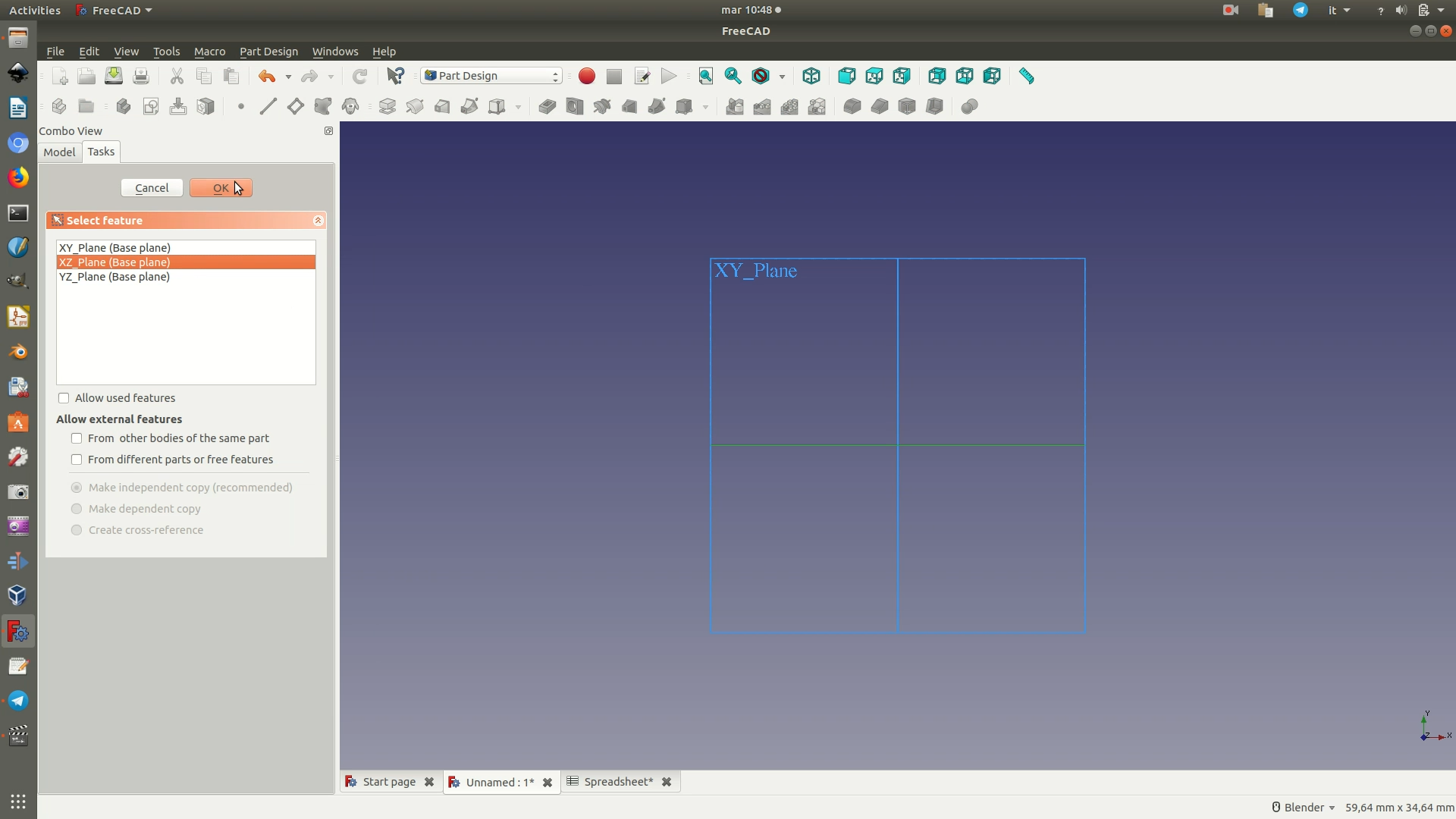This screenshot has height=819, width=1456.
Task: Show applications grid in dock
Action: point(18,802)
